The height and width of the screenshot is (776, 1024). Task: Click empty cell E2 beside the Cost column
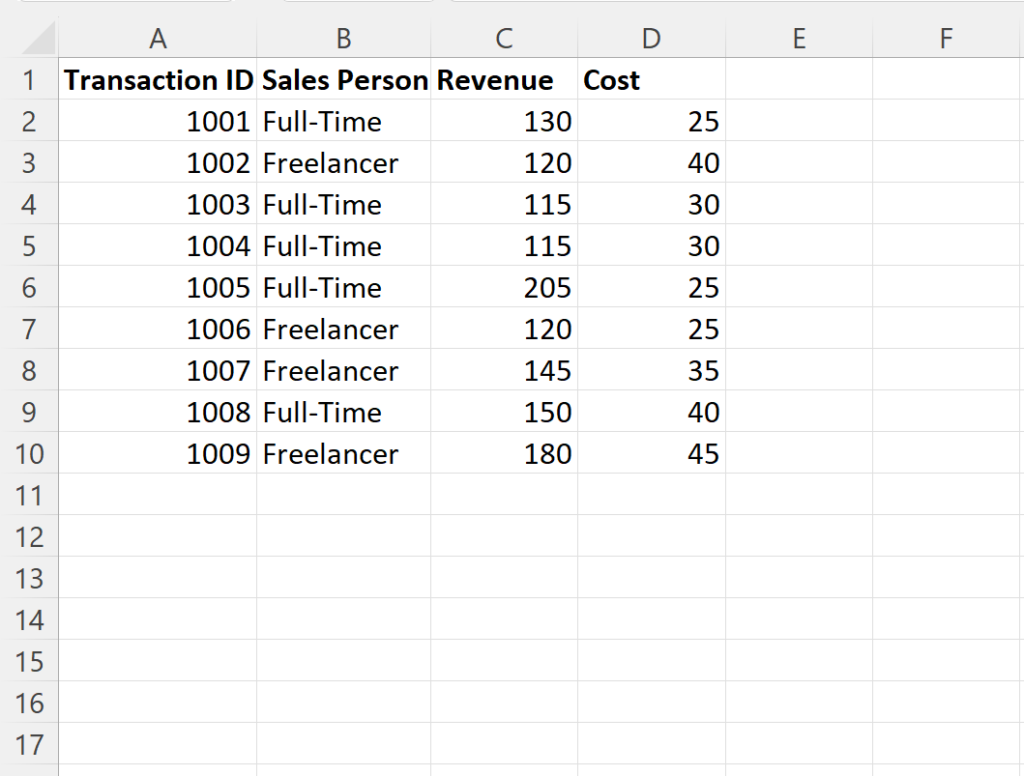pos(798,121)
